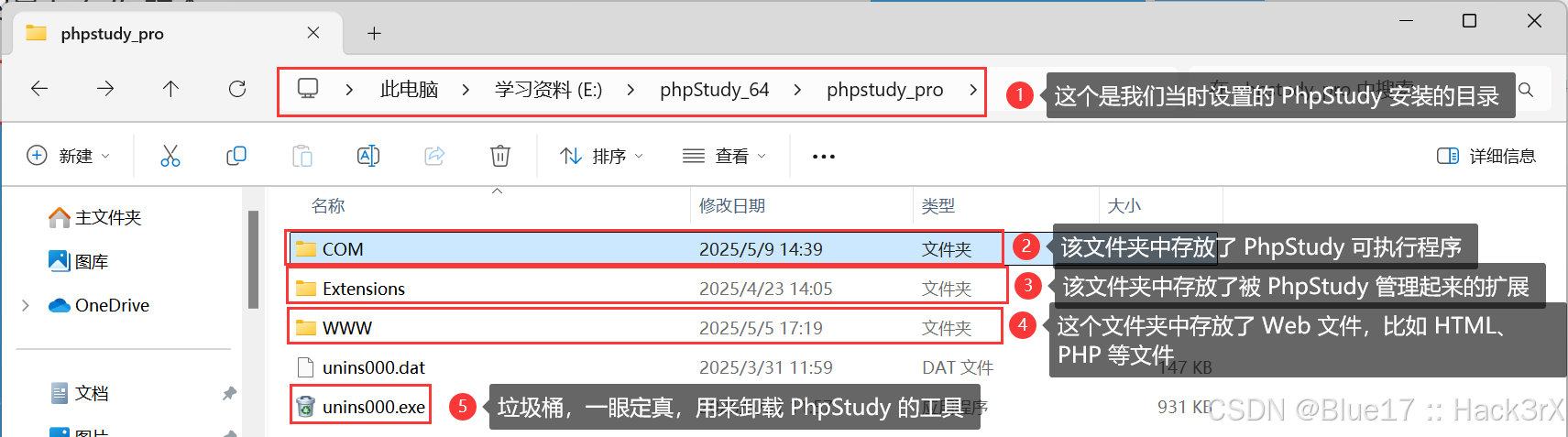The height and width of the screenshot is (437, 1568).
Task: Select 图库 in navigation pane
Action: 92,261
